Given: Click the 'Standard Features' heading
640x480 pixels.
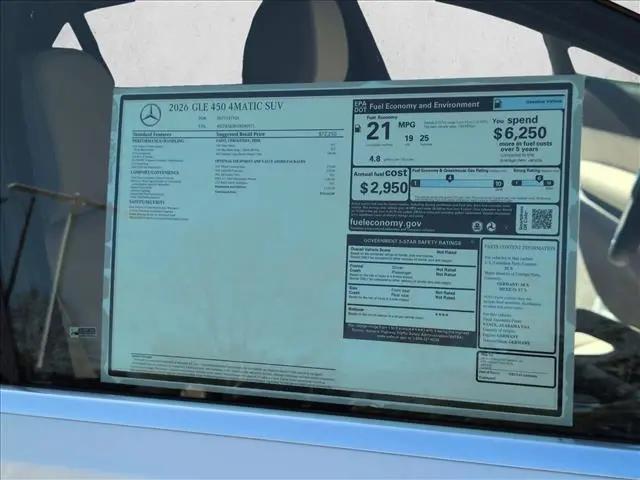Looking at the screenshot, I should [152, 134].
